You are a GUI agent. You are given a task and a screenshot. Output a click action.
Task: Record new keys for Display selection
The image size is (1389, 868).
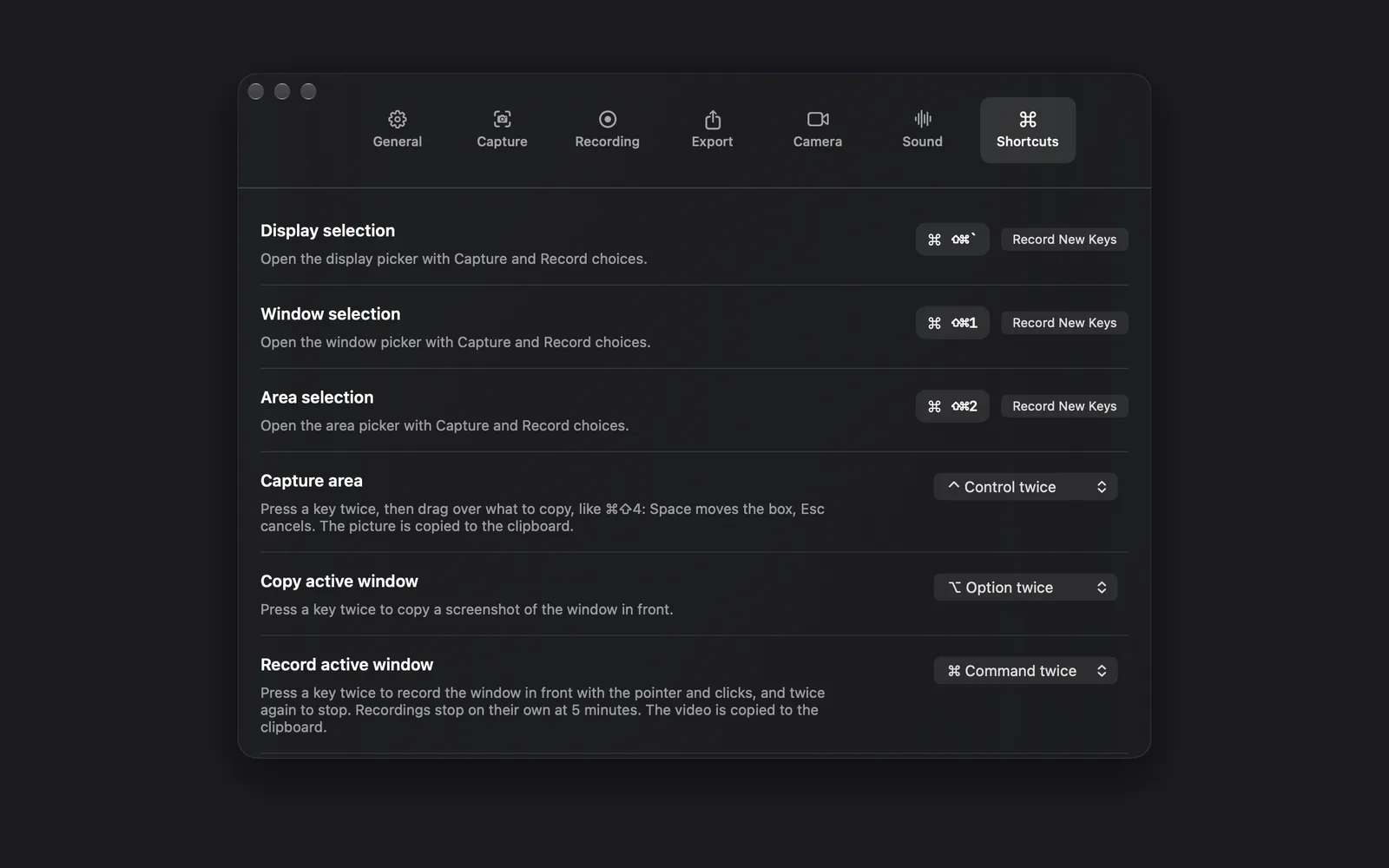coord(1064,240)
